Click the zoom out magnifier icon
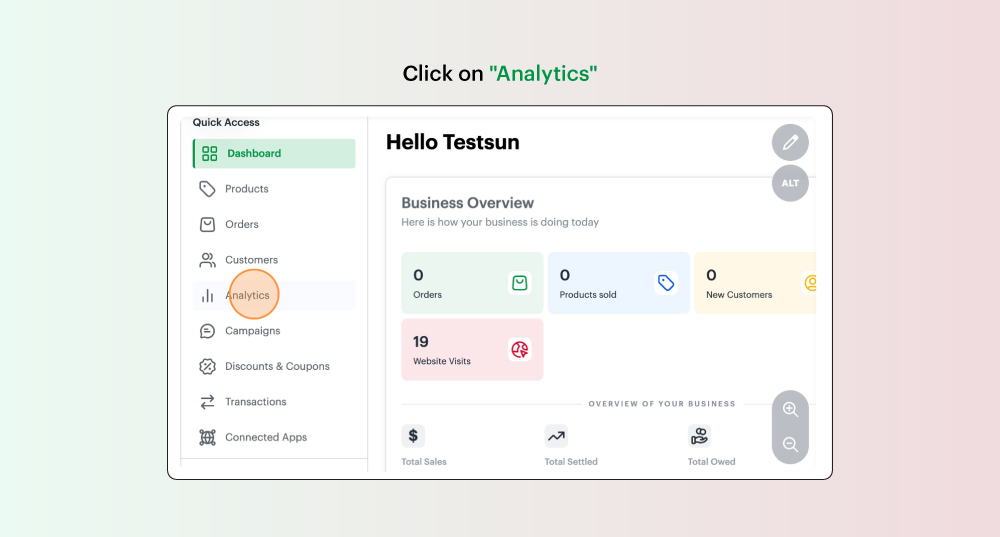Viewport: 1000px width, 537px height. coord(790,444)
